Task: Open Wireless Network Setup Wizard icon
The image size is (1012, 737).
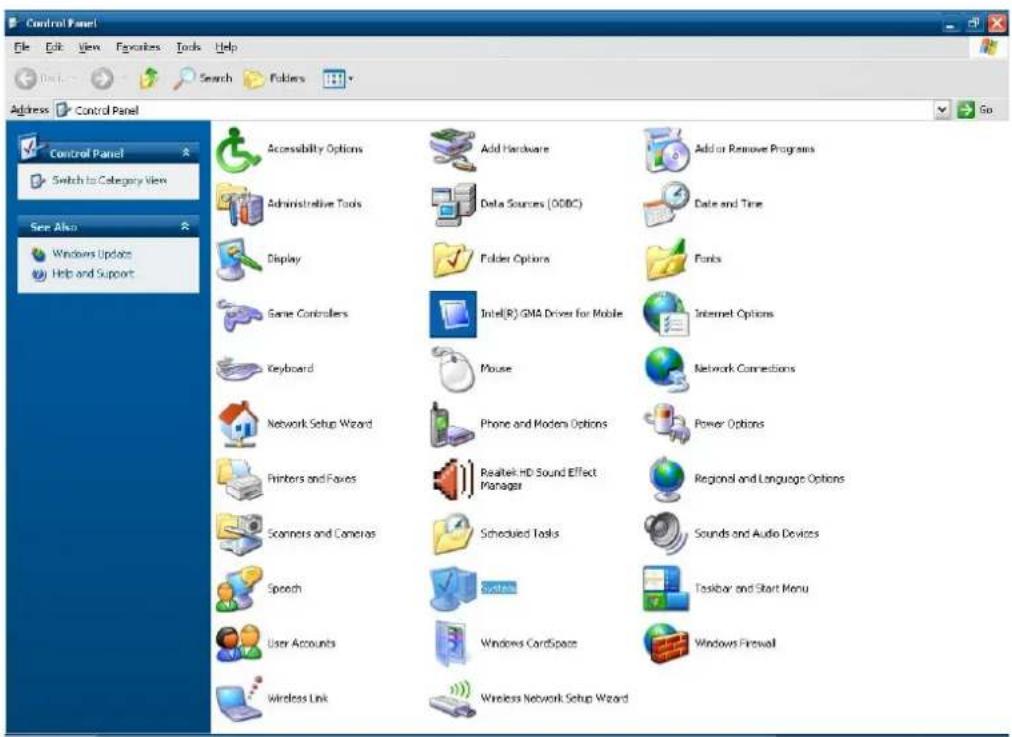Action: (x=453, y=698)
